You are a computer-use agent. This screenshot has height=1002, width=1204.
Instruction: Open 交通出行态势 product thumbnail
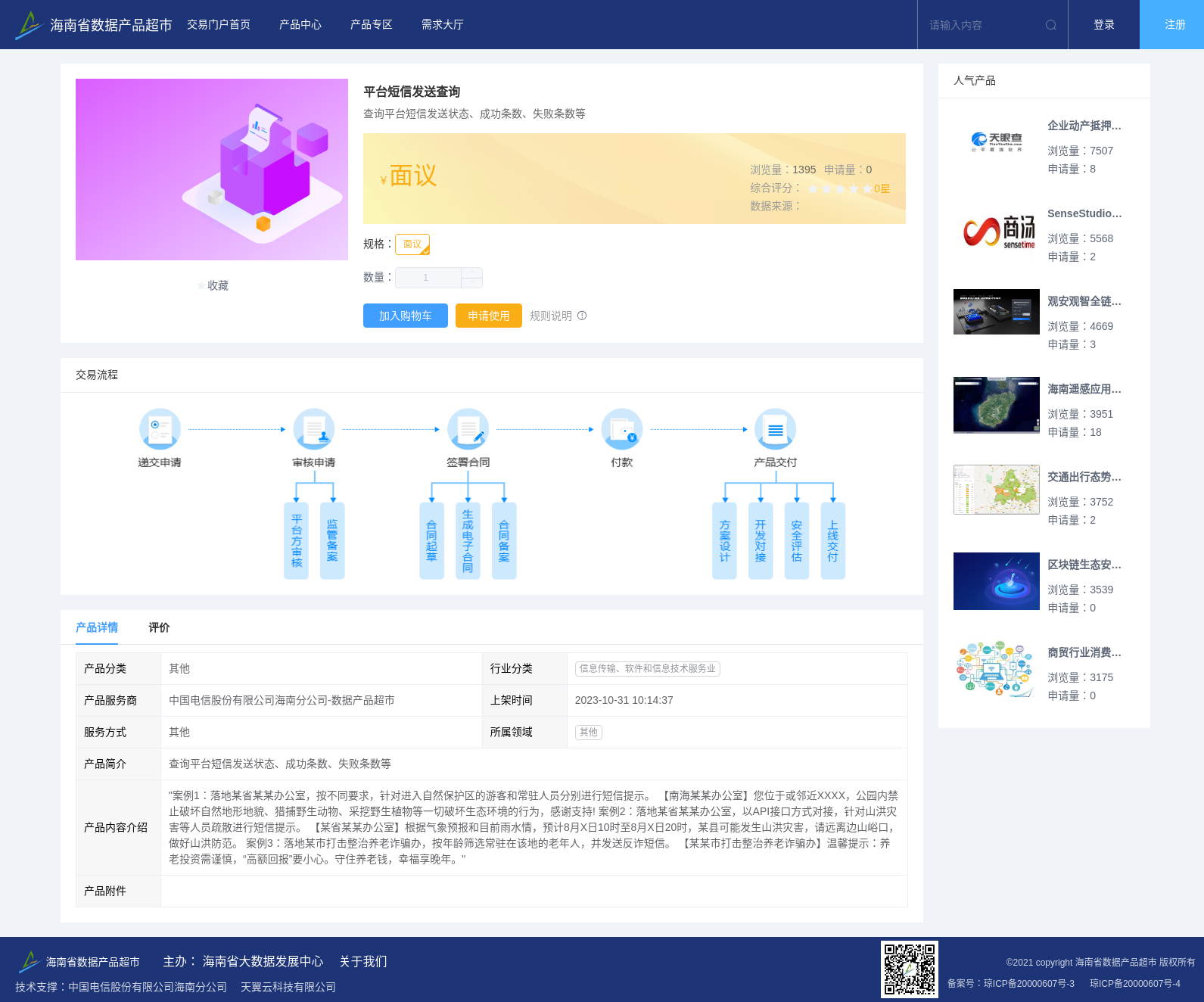point(997,490)
